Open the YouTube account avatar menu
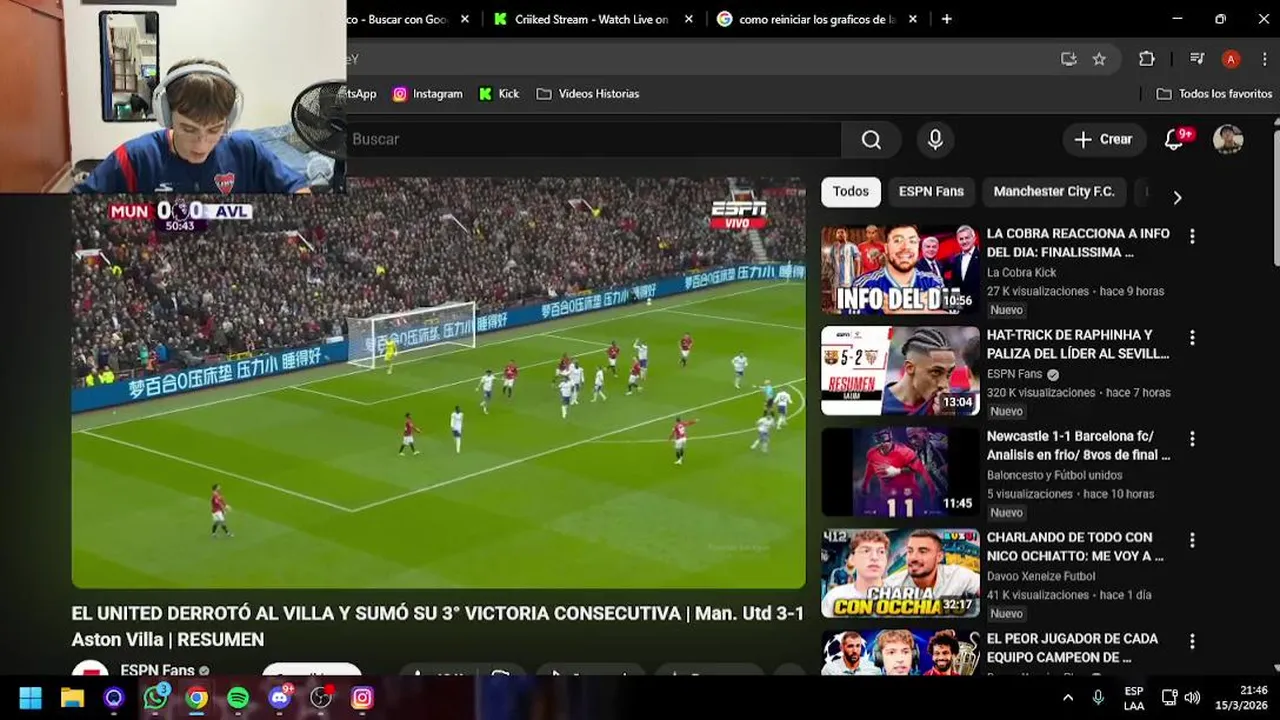Screen dimensions: 1280x720 pyautogui.click(x=1228, y=140)
